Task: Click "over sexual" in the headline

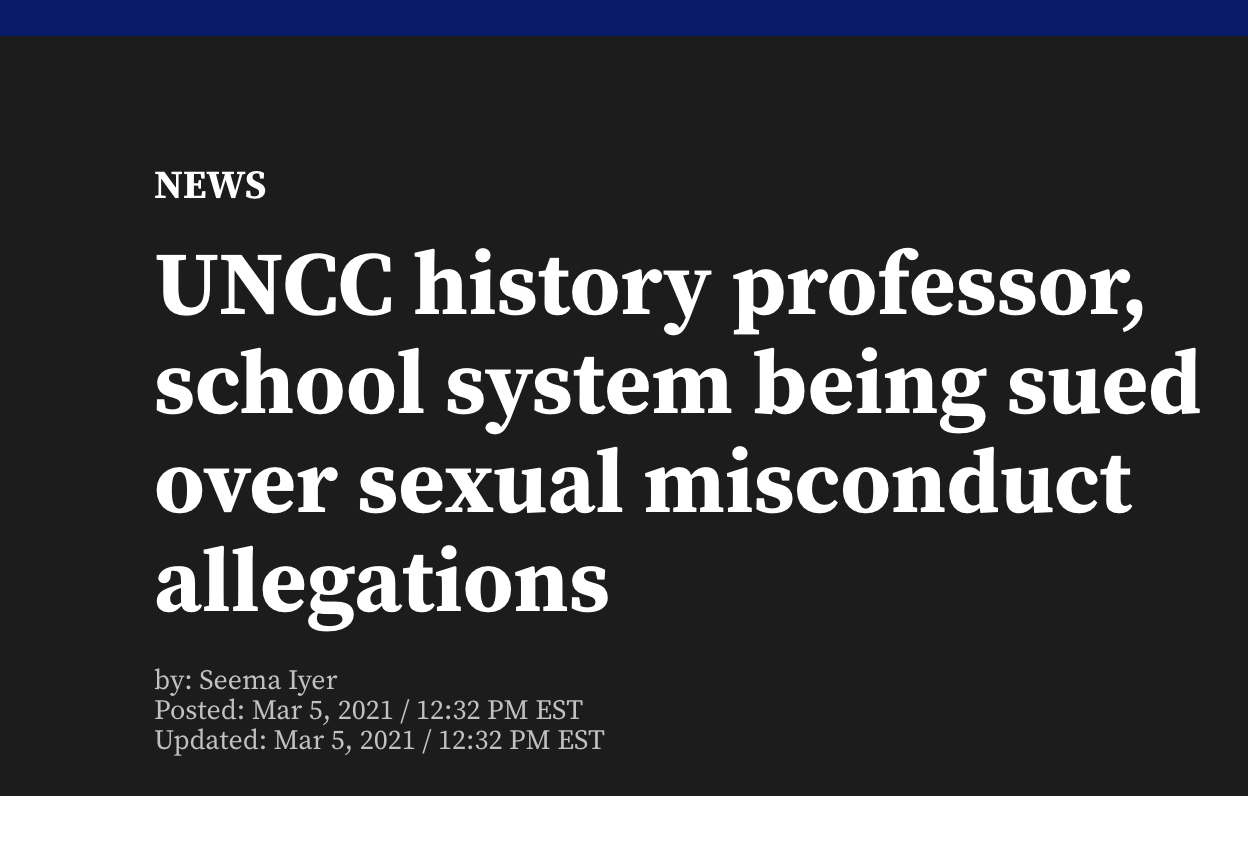Action: coord(390,483)
